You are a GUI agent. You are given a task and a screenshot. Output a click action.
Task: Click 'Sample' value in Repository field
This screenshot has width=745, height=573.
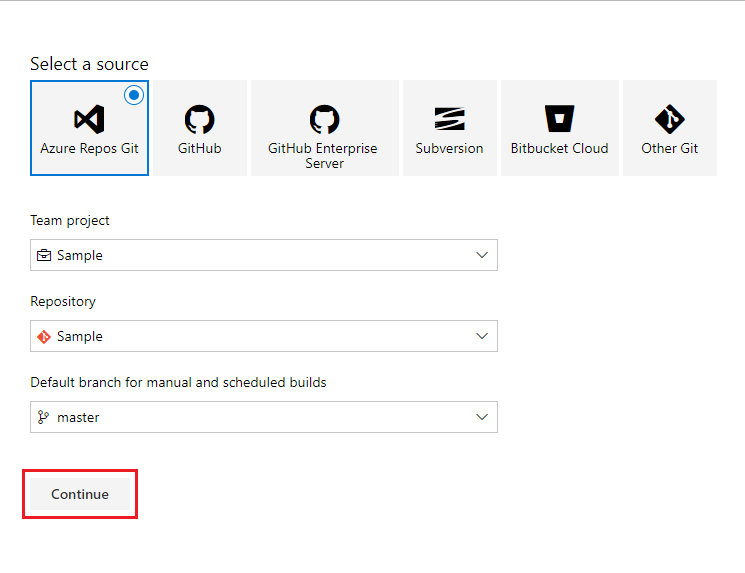(x=80, y=336)
